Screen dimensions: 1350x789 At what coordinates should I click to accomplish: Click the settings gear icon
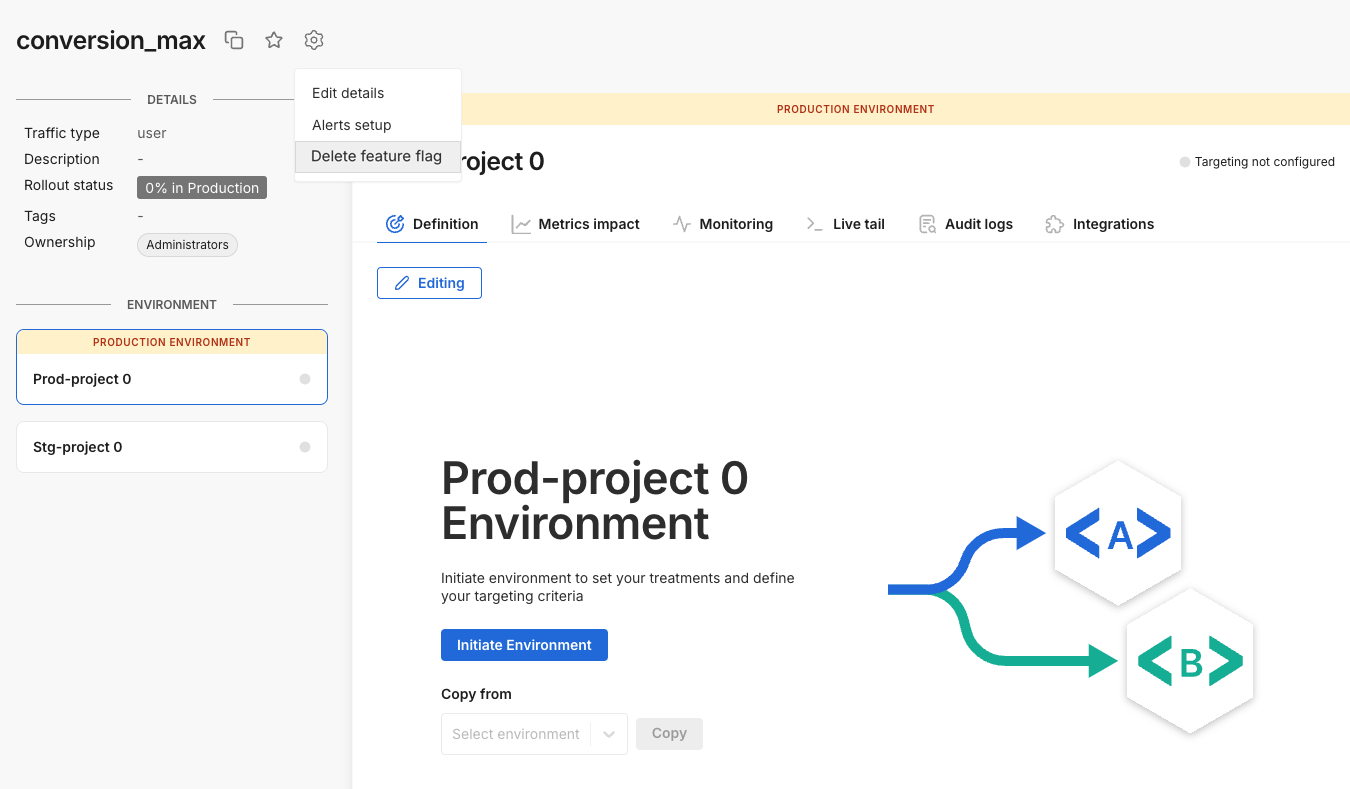click(x=314, y=40)
